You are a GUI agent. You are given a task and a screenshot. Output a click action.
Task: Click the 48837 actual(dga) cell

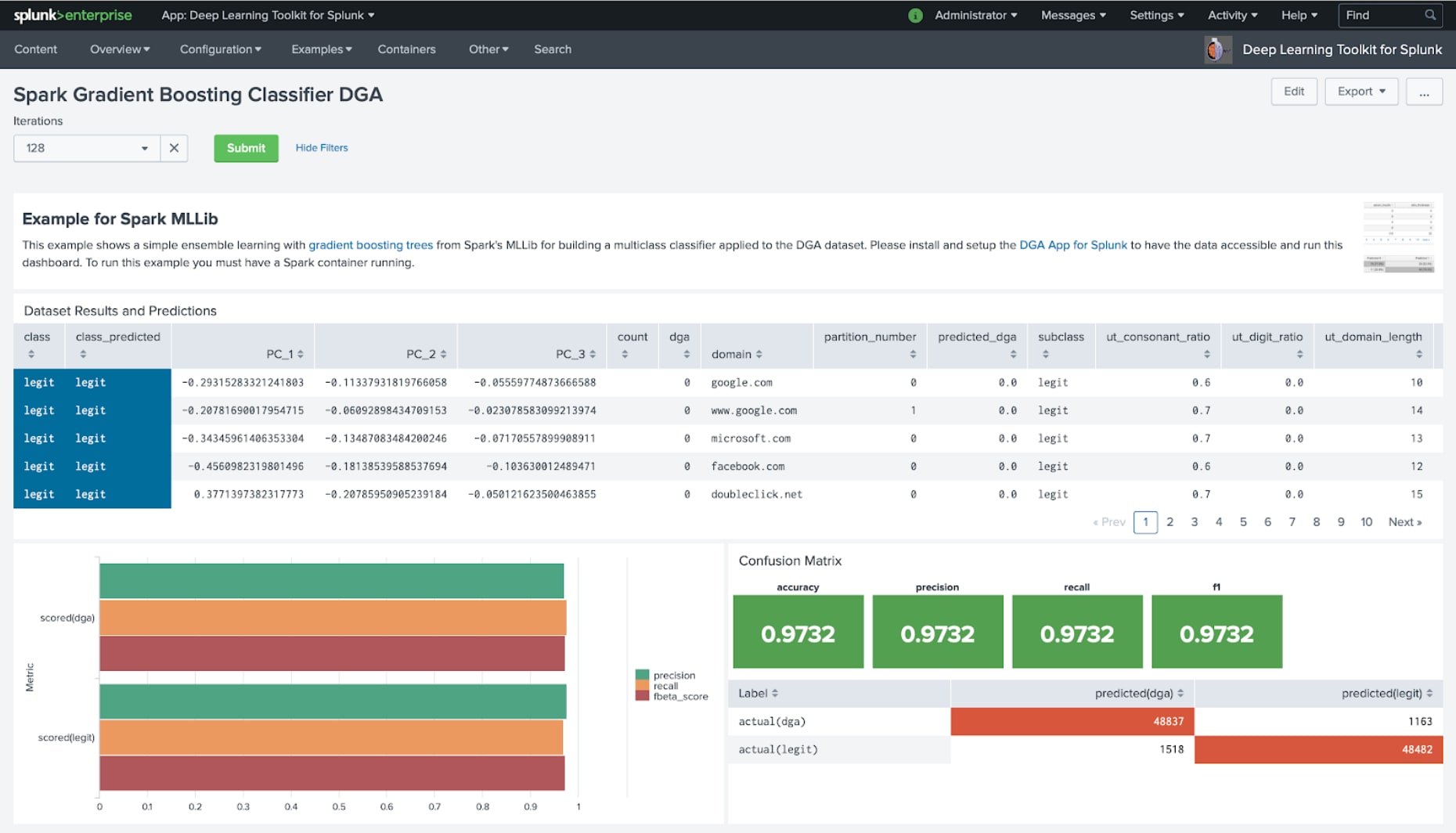(x=1072, y=721)
